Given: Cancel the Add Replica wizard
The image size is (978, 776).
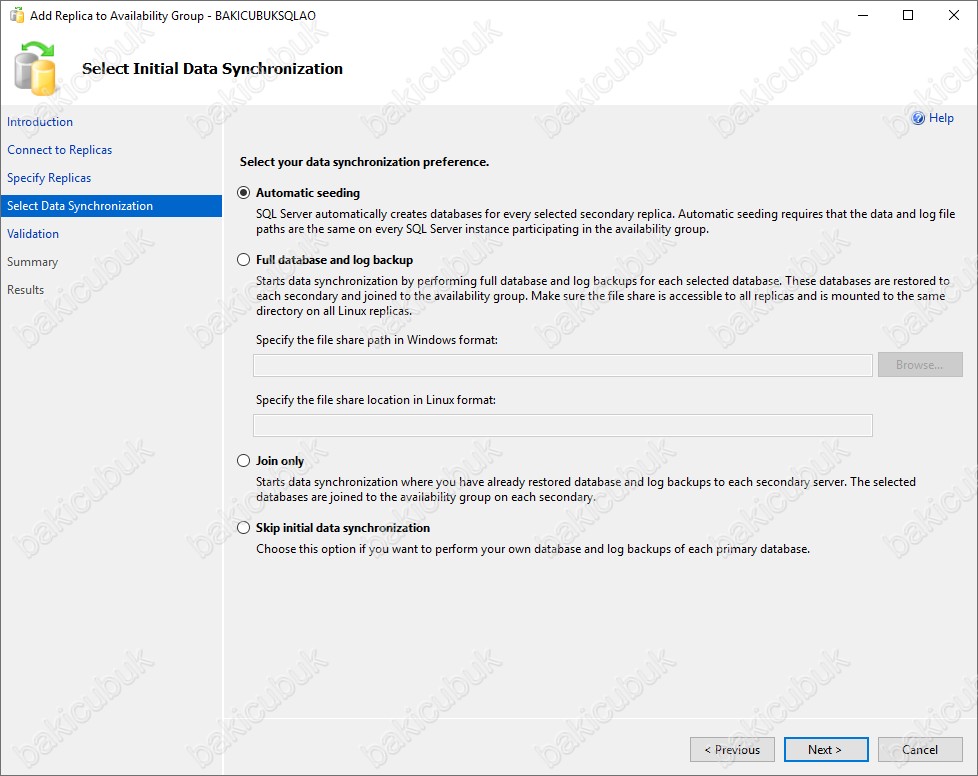Looking at the screenshot, I should tap(920, 750).
